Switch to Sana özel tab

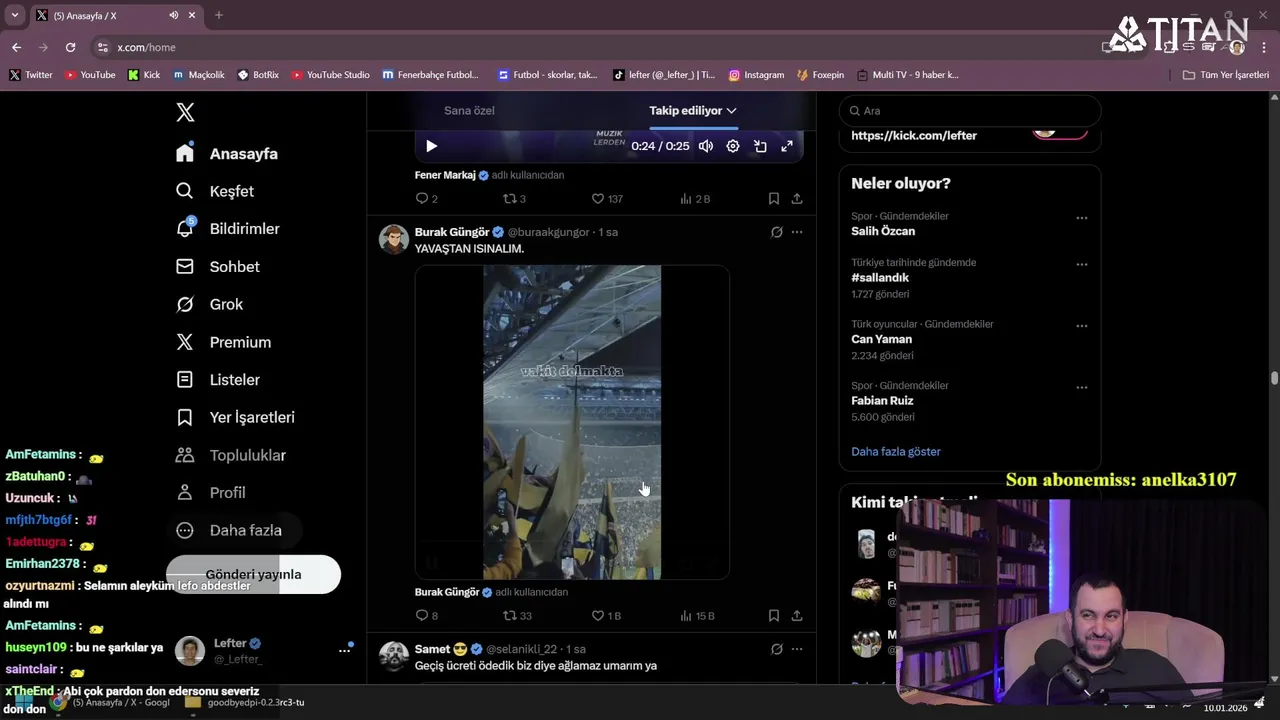click(x=469, y=111)
